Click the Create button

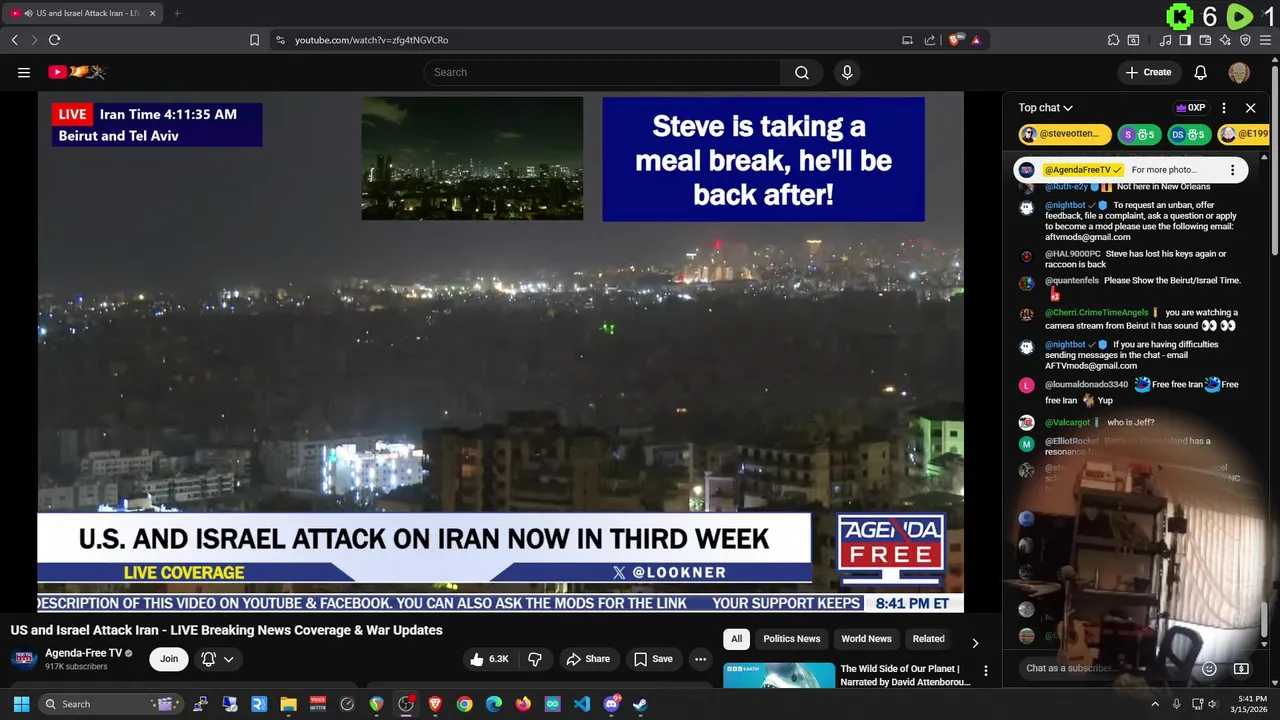[x=1148, y=72]
